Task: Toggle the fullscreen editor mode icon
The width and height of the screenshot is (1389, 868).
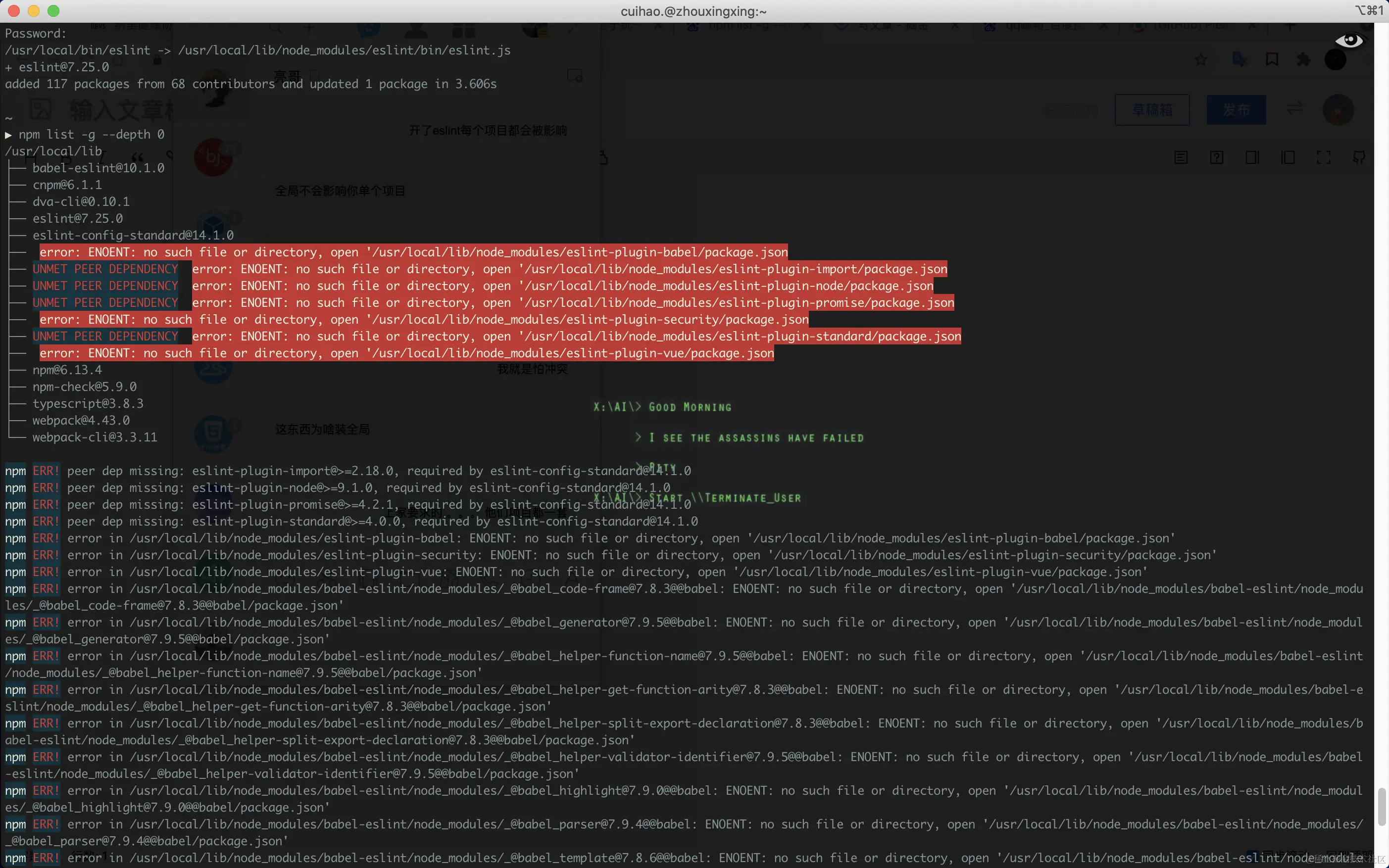Action: coord(1323,157)
